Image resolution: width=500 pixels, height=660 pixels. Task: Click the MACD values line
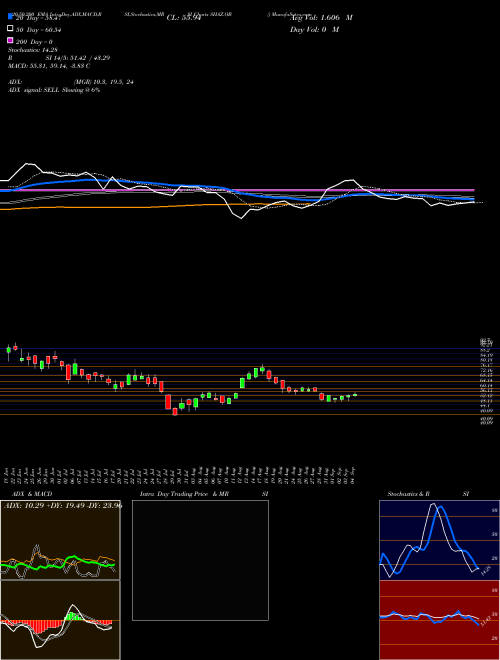pyautogui.click(x=49, y=66)
